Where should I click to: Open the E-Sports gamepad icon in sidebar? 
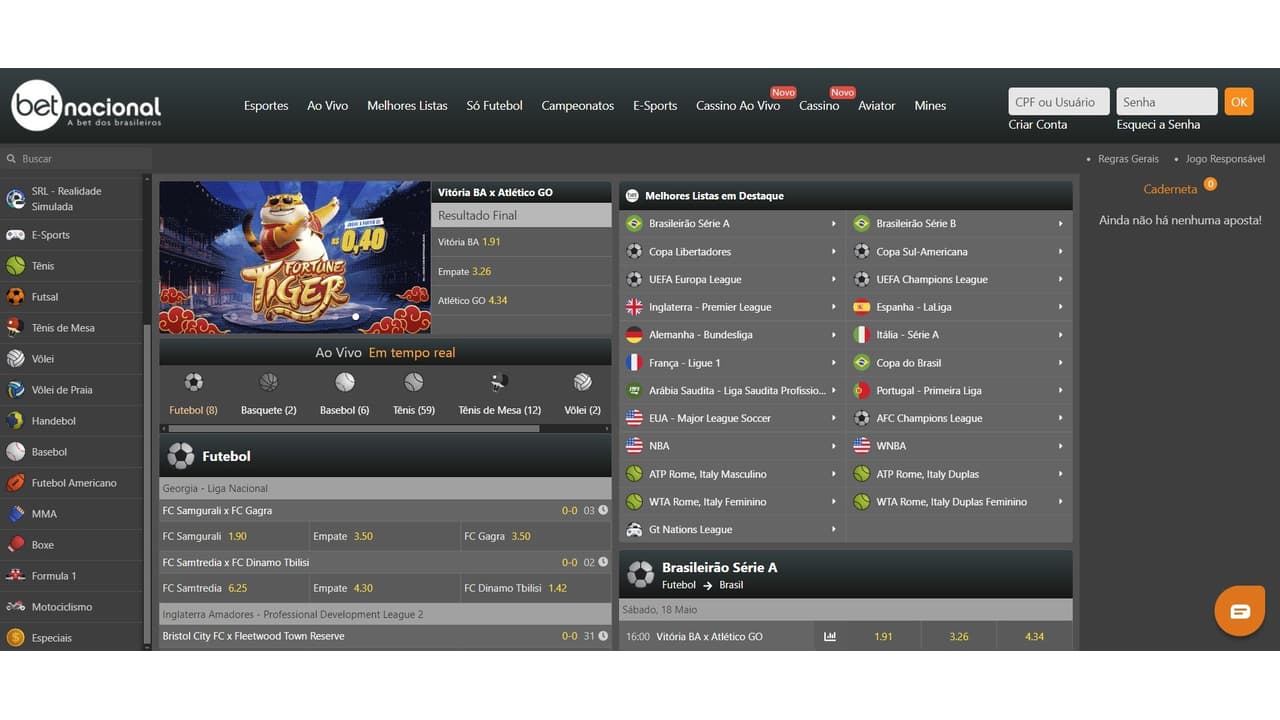click(16, 235)
